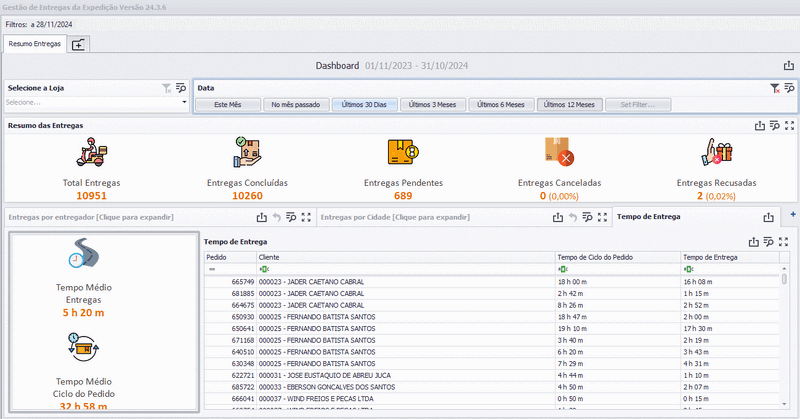Click the Entregas Recusadas gift icon
The height and width of the screenshot is (419, 800).
(716, 152)
